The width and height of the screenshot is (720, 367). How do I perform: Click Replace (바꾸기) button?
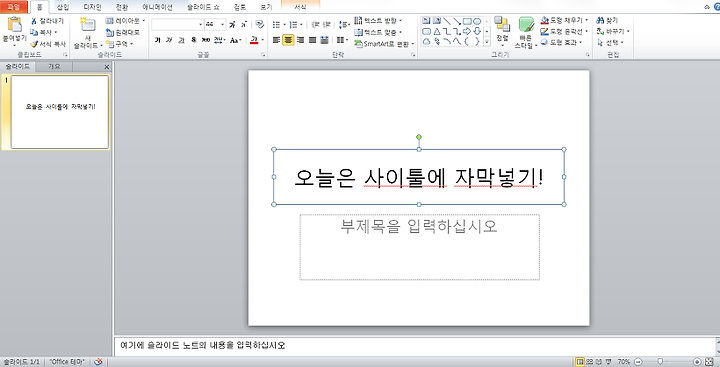coord(613,32)
